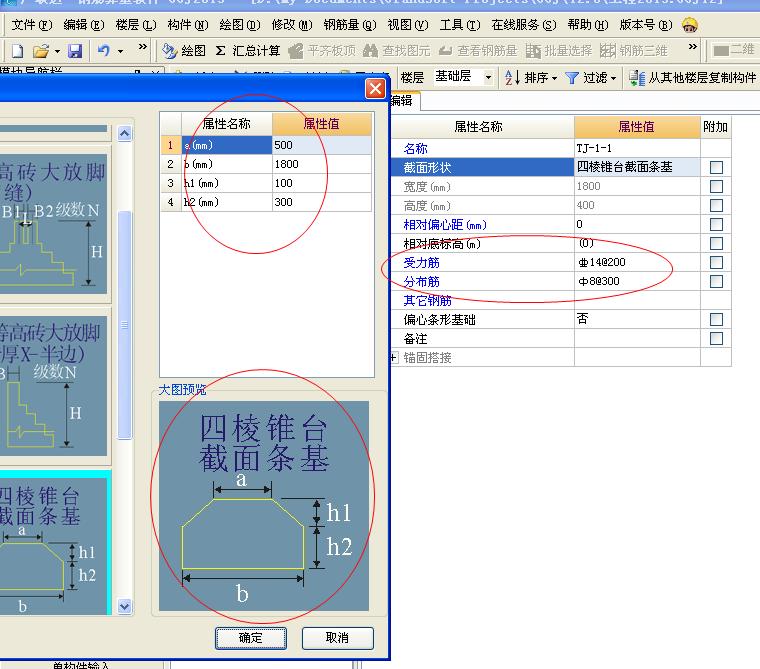Image resolution: width=760 pixels, height=669 pixels.
Task: Check the 附加 box for 受力筋
Action: pyautogui.click(x=715, y=263)
